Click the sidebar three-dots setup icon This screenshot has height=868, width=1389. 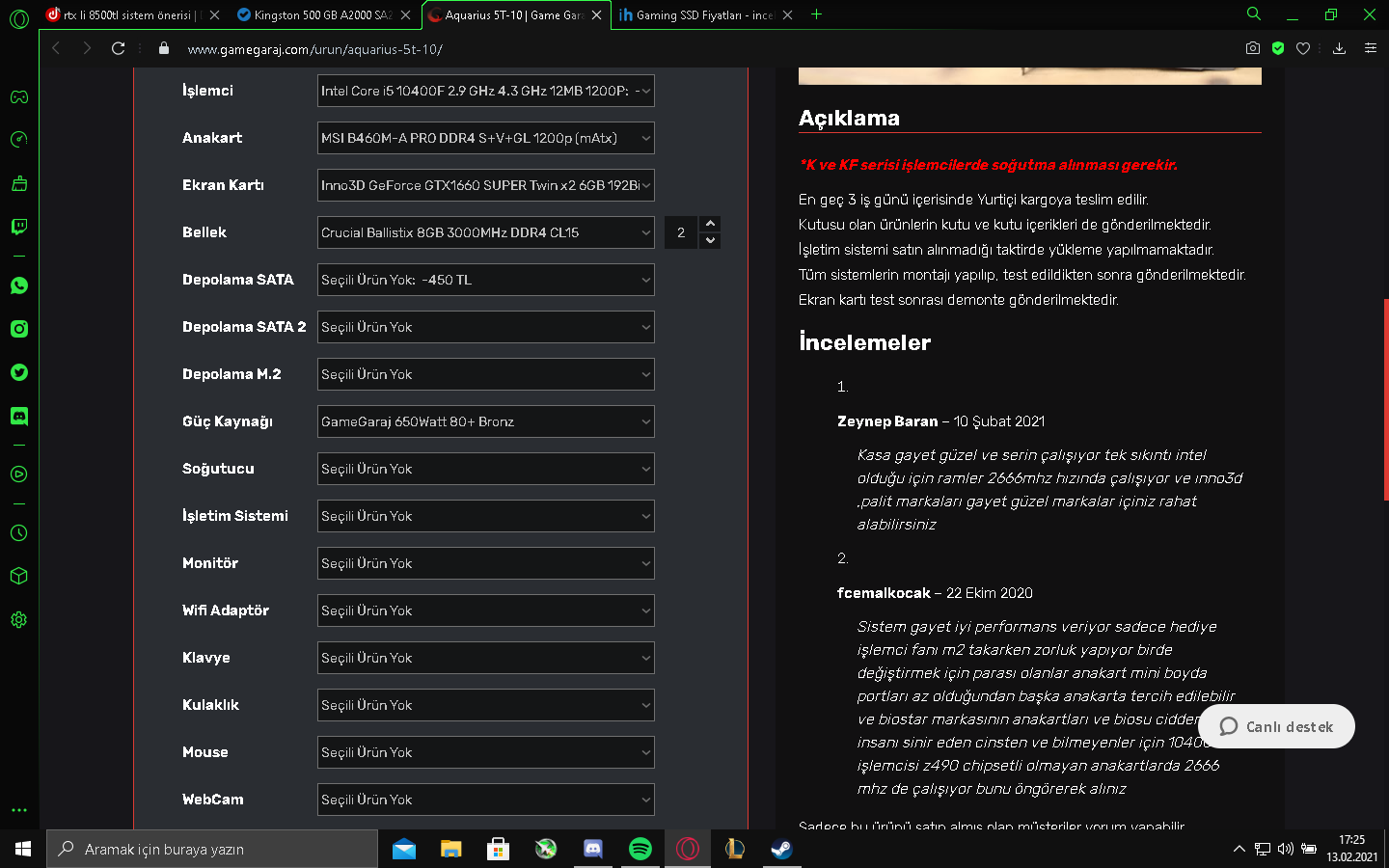tap(19, 810)
